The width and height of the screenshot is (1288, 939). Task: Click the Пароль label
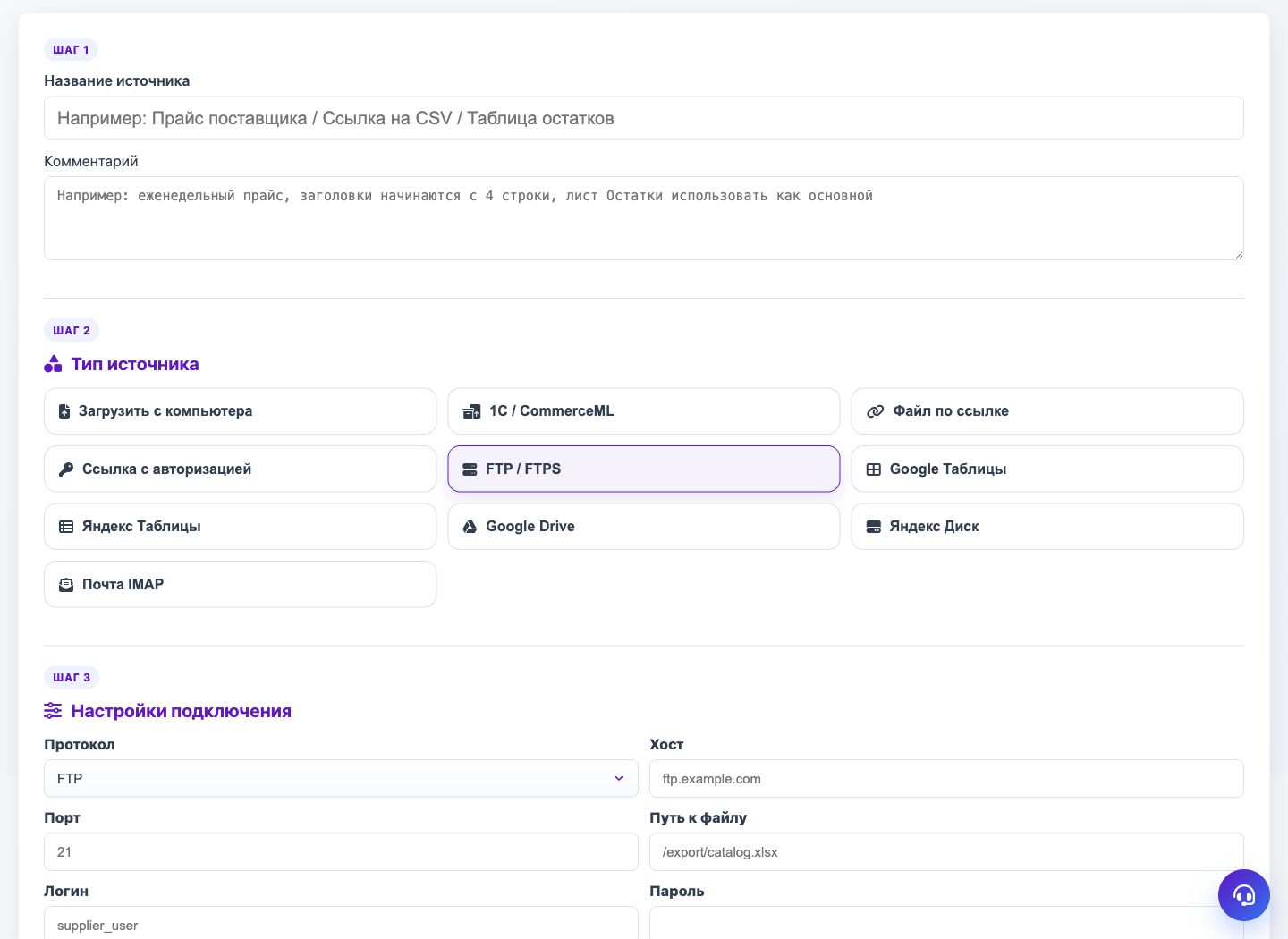coord(677,891)
